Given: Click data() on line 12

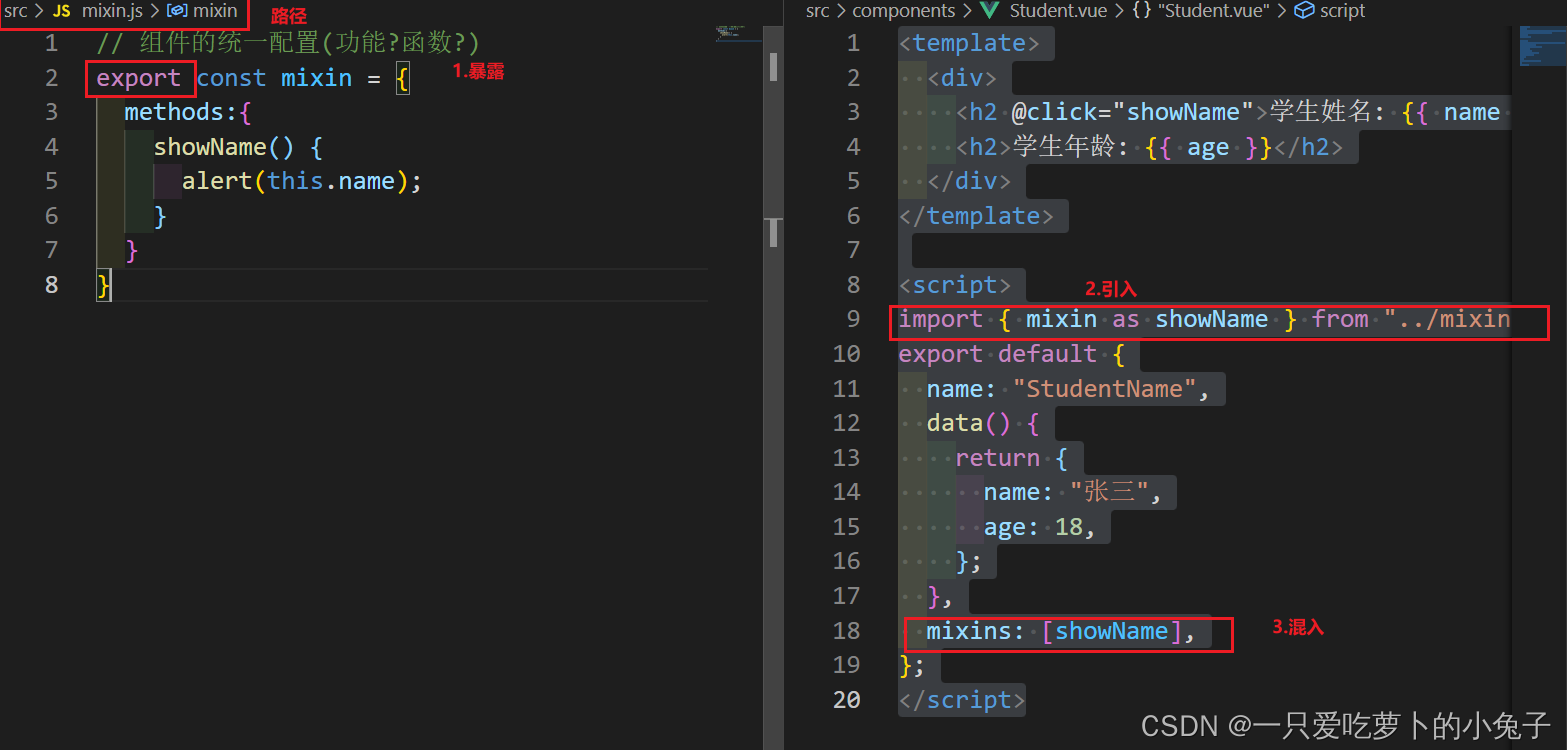Looking at the screenshot, I should pyautogui.click(x=969, y=423).
